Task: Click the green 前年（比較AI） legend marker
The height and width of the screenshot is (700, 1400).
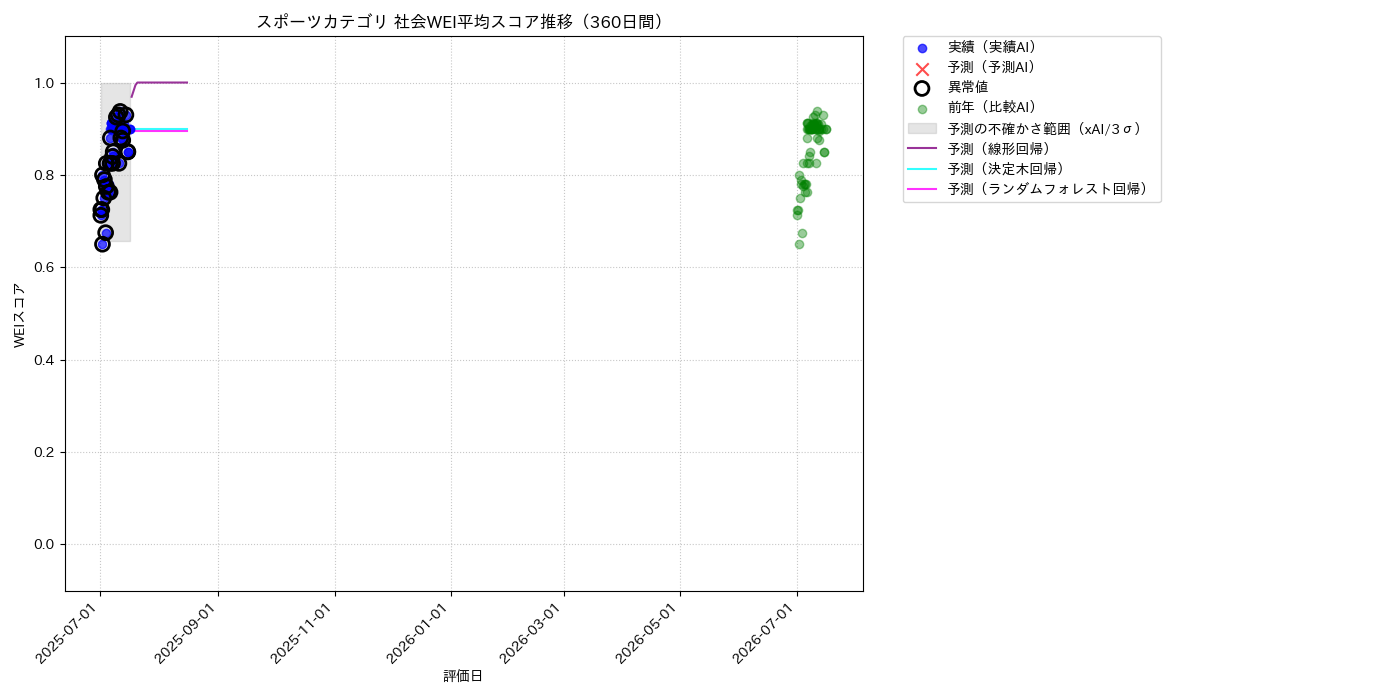Action: tap(922, 109)
